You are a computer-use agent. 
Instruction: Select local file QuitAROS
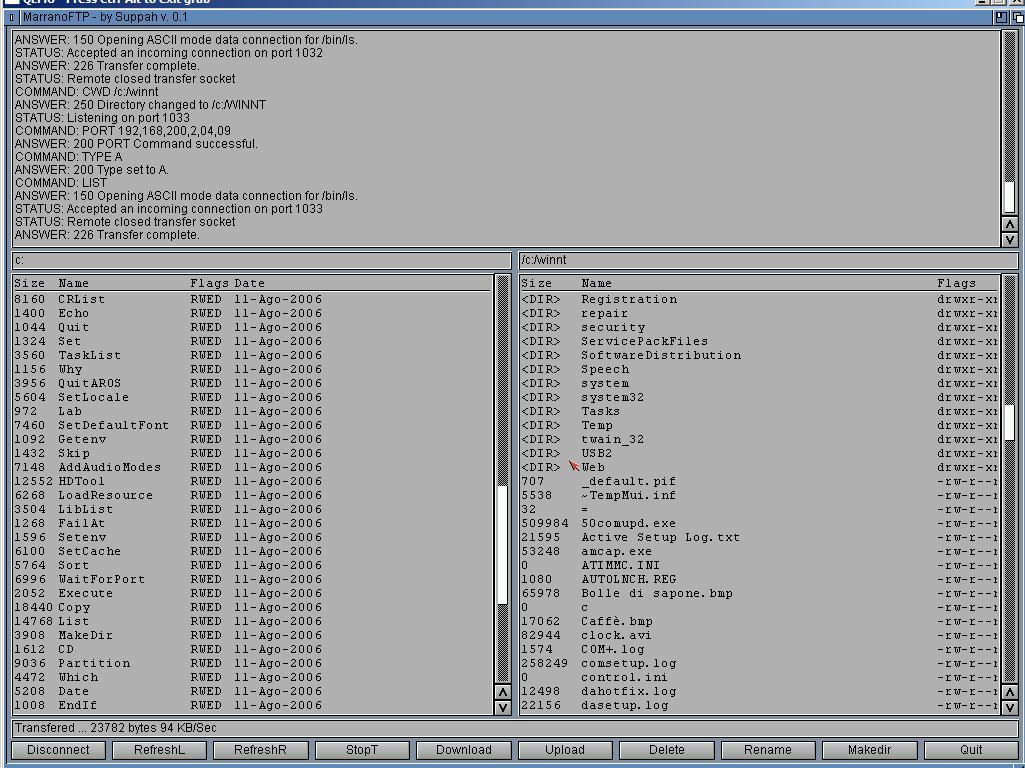pyautogui.click(x=252, y=384)
